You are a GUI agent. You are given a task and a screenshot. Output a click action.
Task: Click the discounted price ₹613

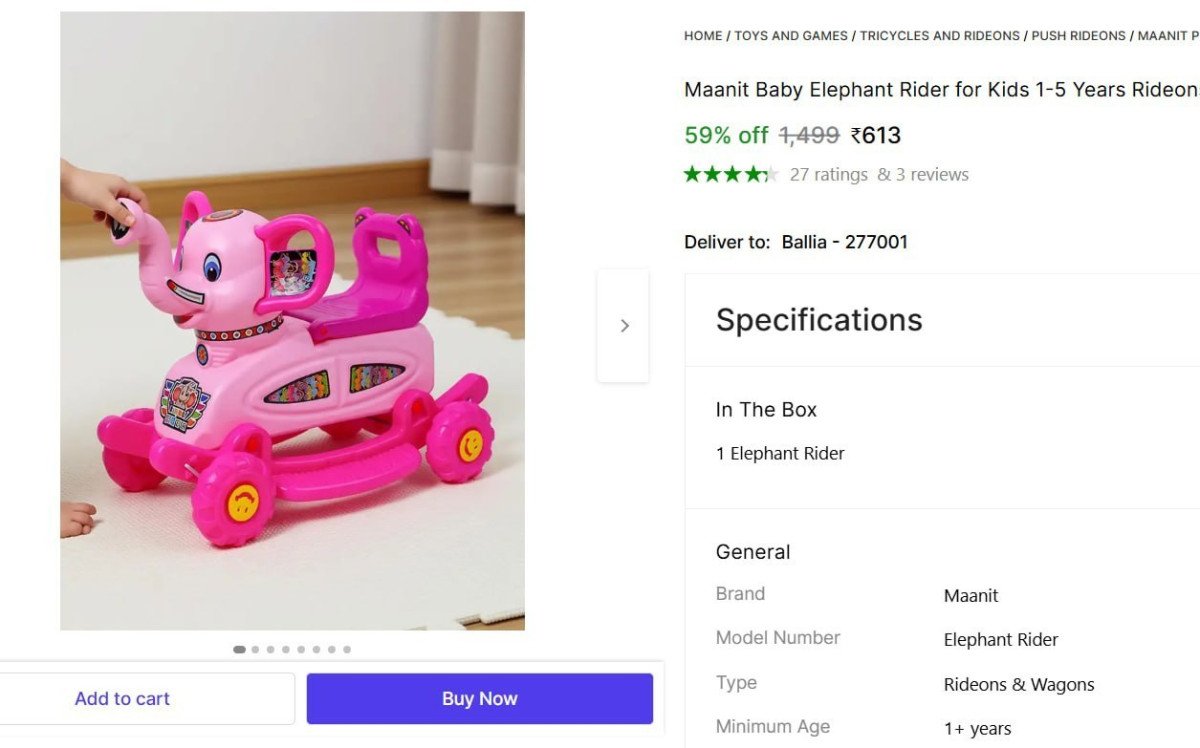876,135
